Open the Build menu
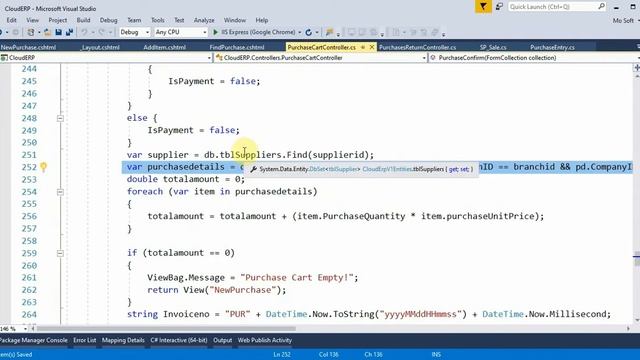This screenshot has height=360, width=640. coord(83,20)
